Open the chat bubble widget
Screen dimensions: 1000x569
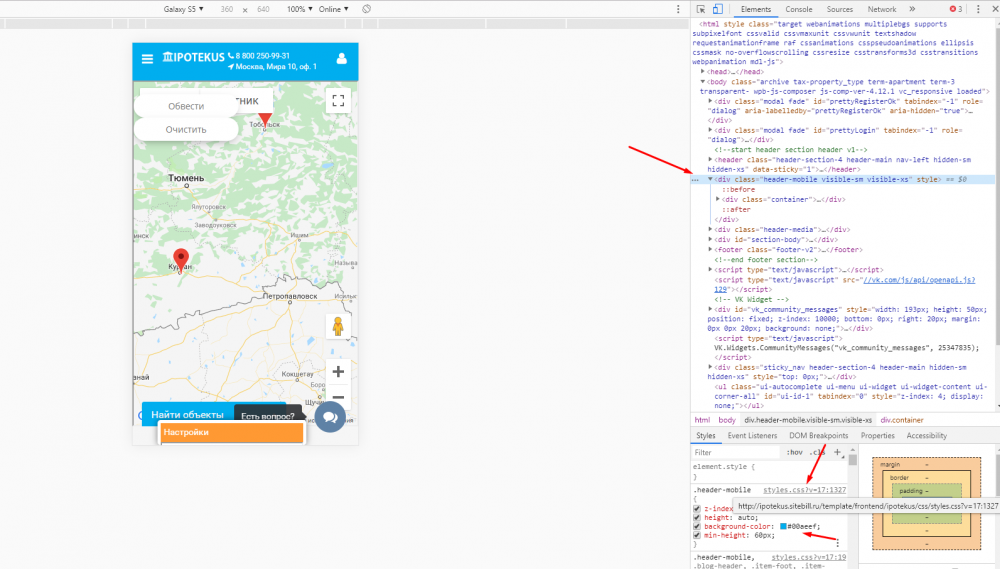pyautogui.click(x=330, y=417)
